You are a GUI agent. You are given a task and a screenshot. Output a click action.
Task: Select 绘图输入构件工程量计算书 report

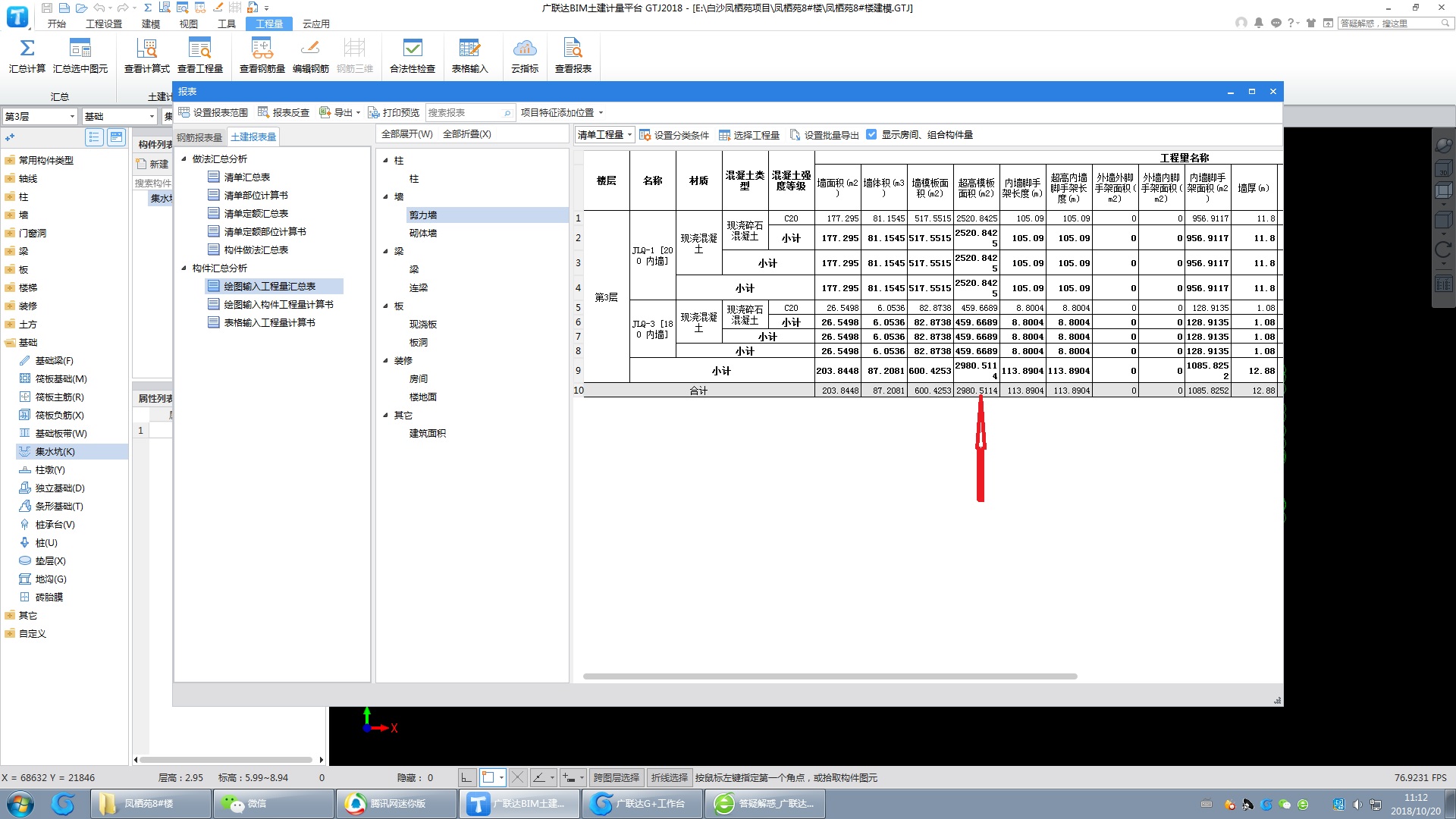tap(278, 305)
